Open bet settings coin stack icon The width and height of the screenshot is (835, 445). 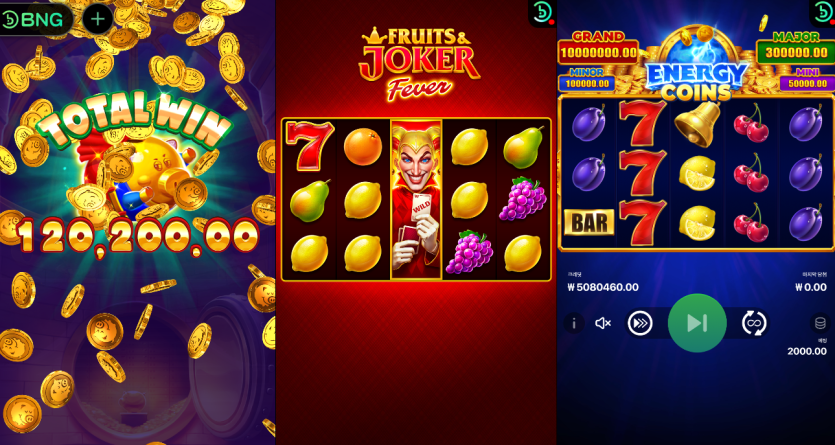point(820,323)
